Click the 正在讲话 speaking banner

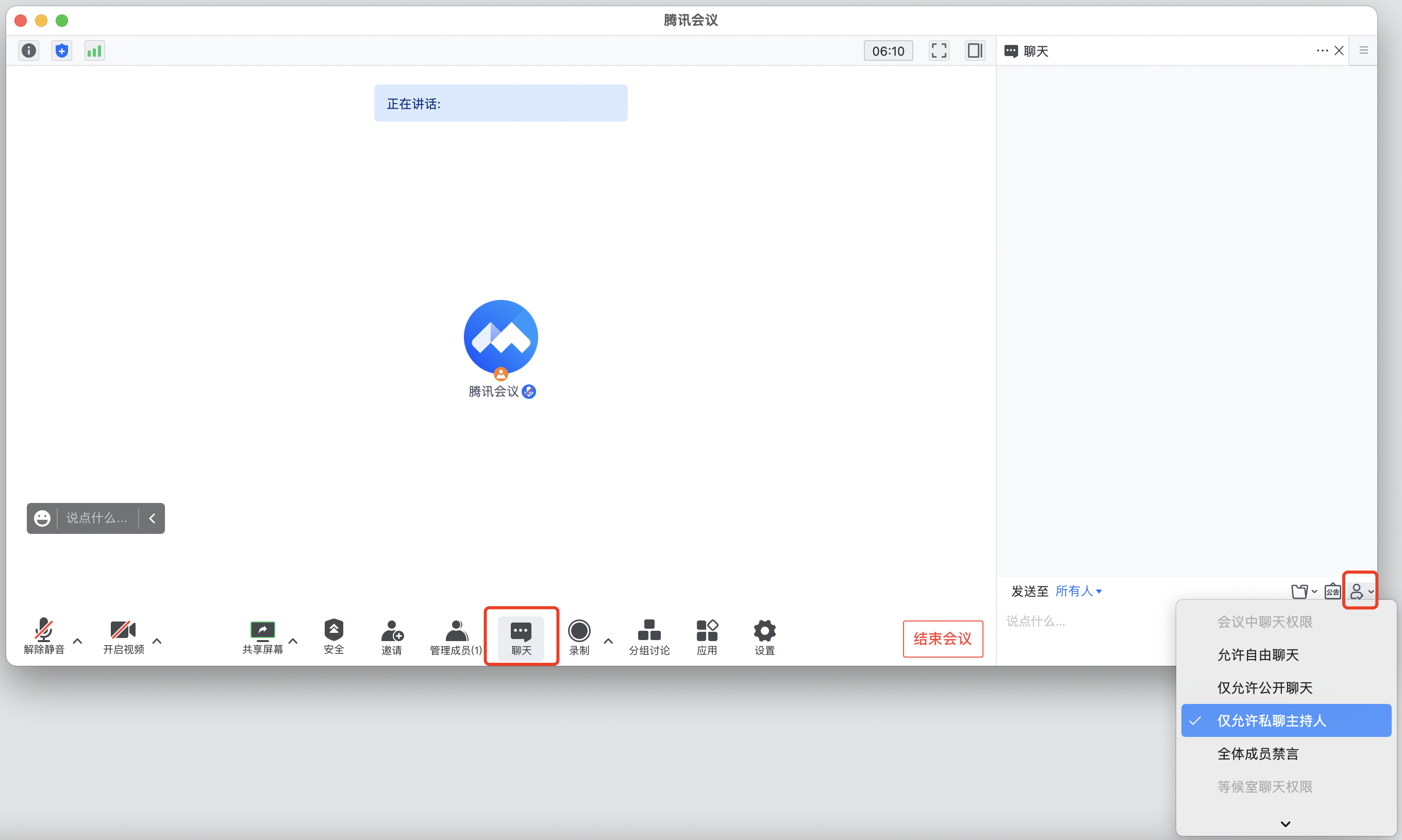(501, 103)
